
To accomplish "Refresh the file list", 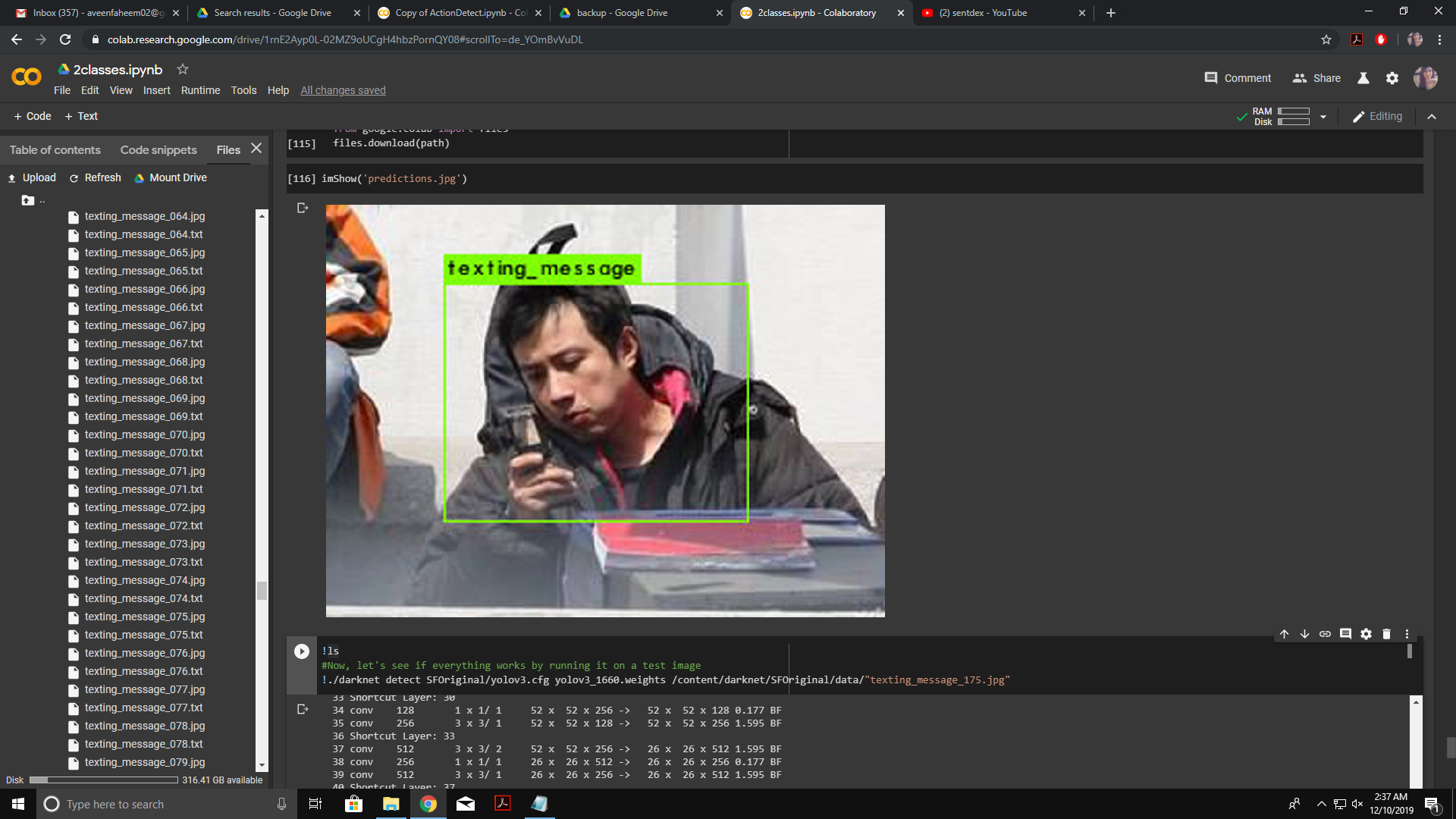I will pos(95,177).
